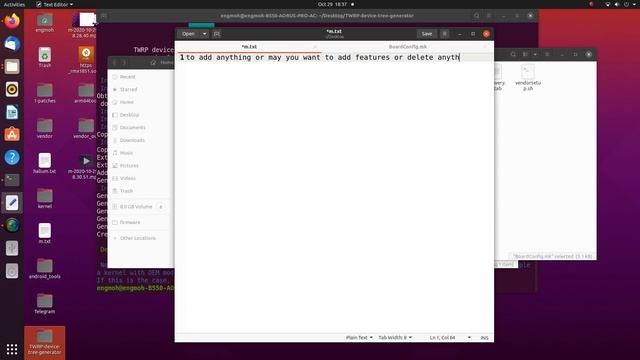Click the Open button in gedit
Screen dimensions: 640x360
click(x=189, y=34)
